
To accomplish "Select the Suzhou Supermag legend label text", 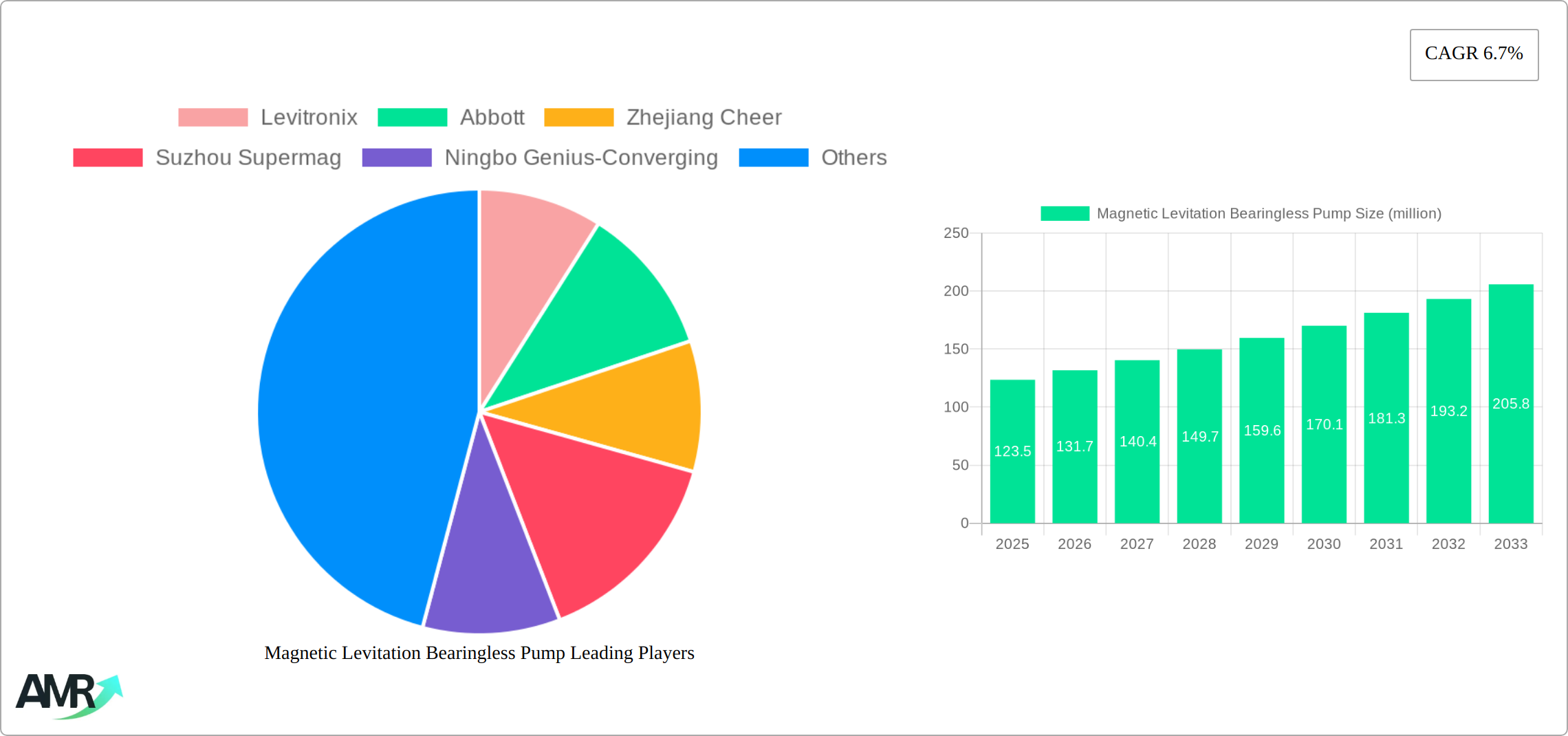I will pos(249,158).
